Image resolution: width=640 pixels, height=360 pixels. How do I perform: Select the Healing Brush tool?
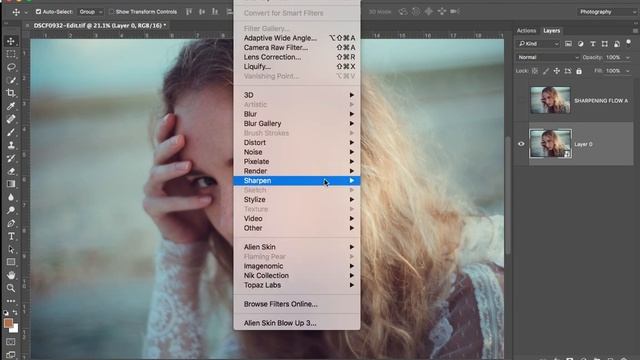point(11,119)
